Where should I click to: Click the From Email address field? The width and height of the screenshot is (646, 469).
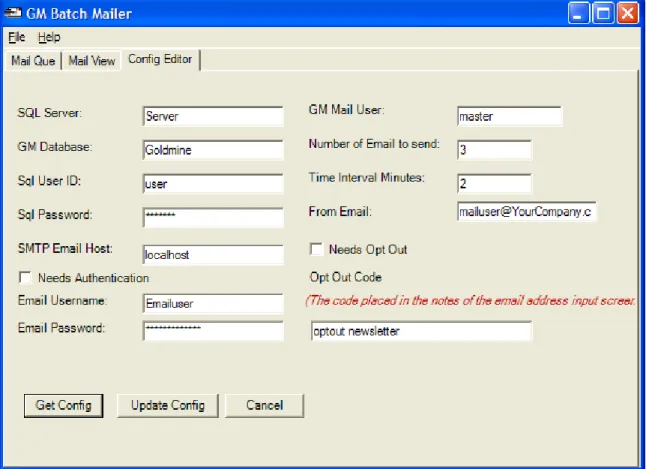click(x=527, y=212)
